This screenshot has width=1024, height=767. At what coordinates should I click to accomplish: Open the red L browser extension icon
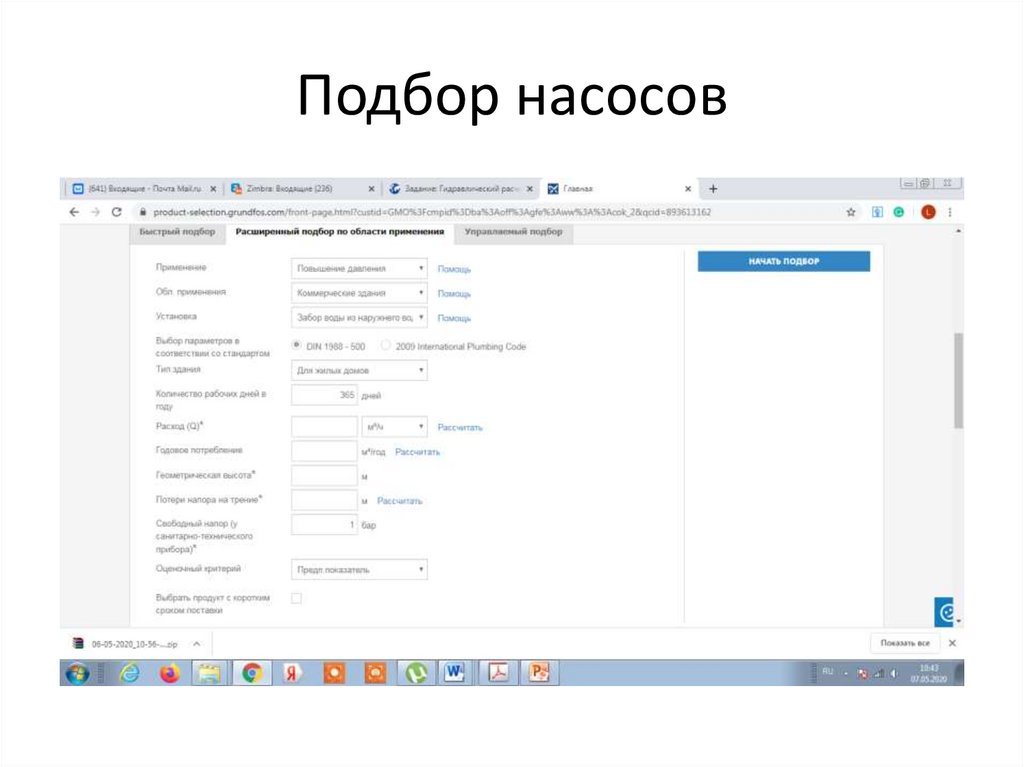[928, 212]
